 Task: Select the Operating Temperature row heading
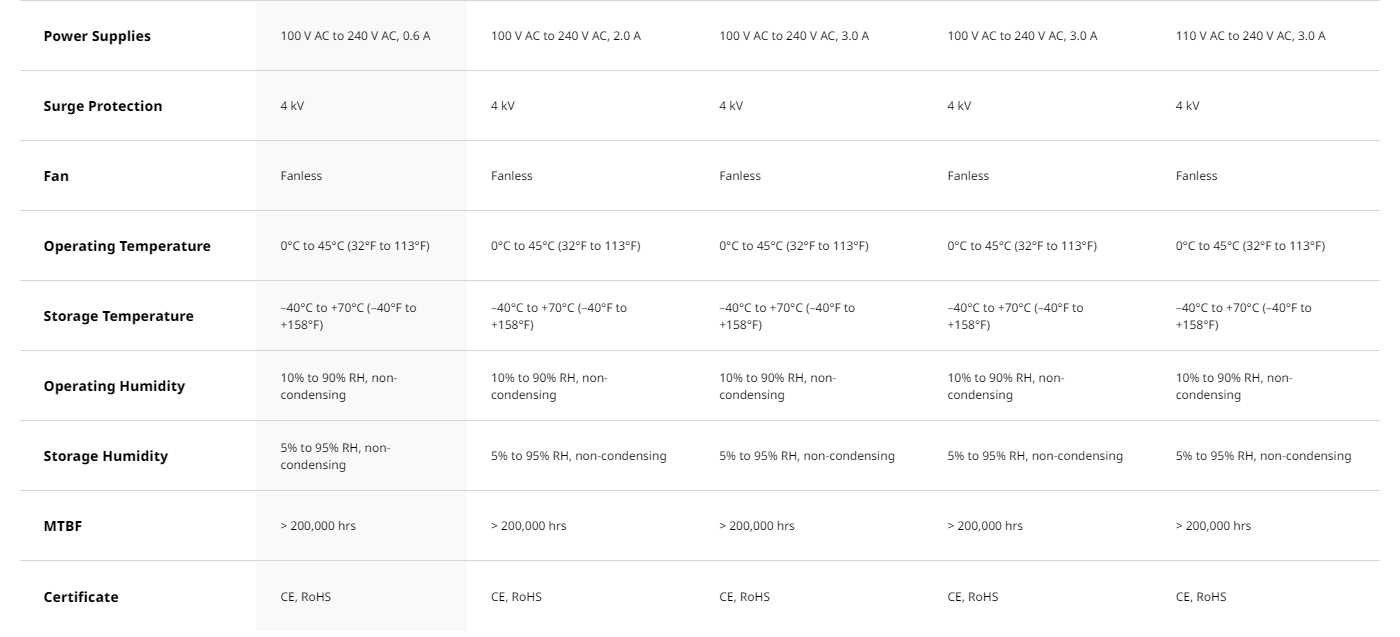127,246
